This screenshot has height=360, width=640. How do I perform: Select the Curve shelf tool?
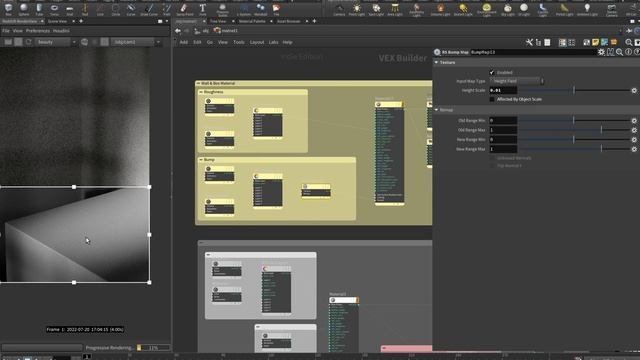(131, 9)
